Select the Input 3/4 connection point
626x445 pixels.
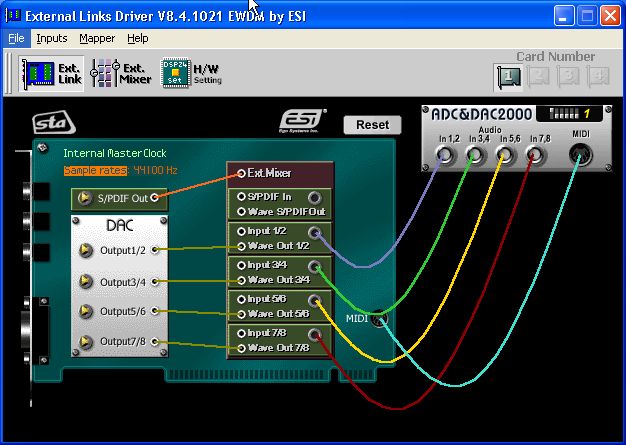241,265
